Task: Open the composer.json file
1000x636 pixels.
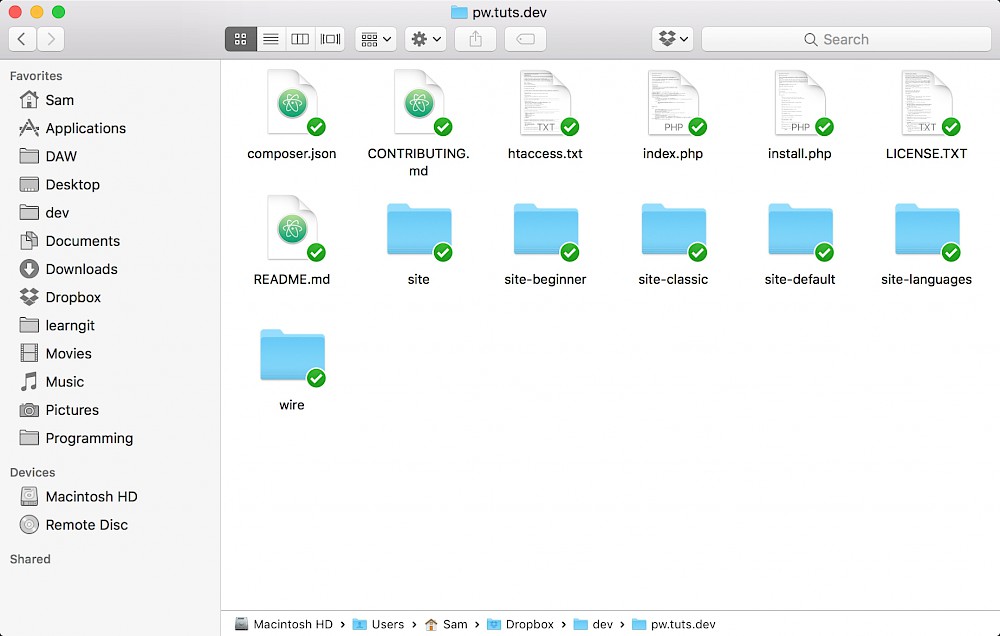Action: [x=291, y=102]
